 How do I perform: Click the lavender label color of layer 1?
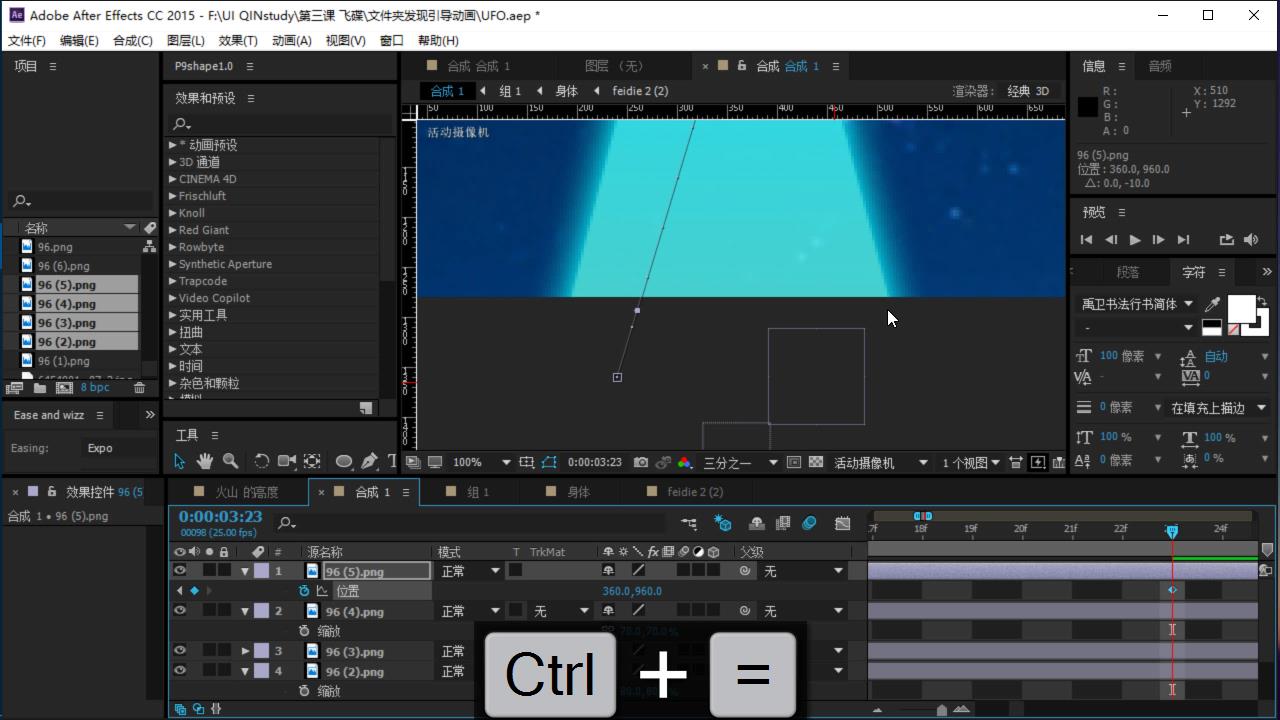261,571
